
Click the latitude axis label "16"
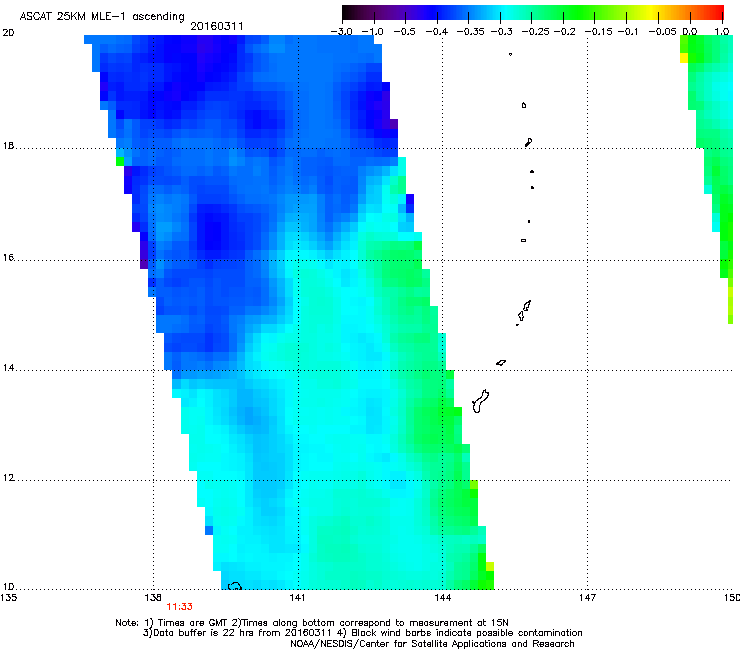pos(8,257)
